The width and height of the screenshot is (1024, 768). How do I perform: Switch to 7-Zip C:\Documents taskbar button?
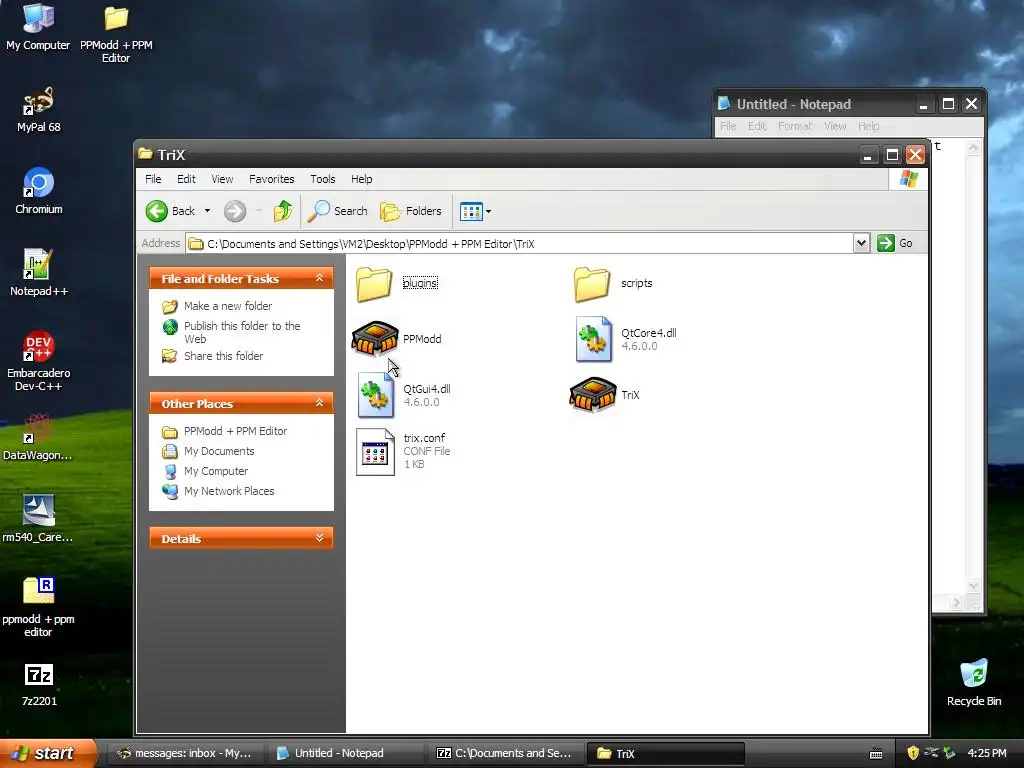point(505,753)
